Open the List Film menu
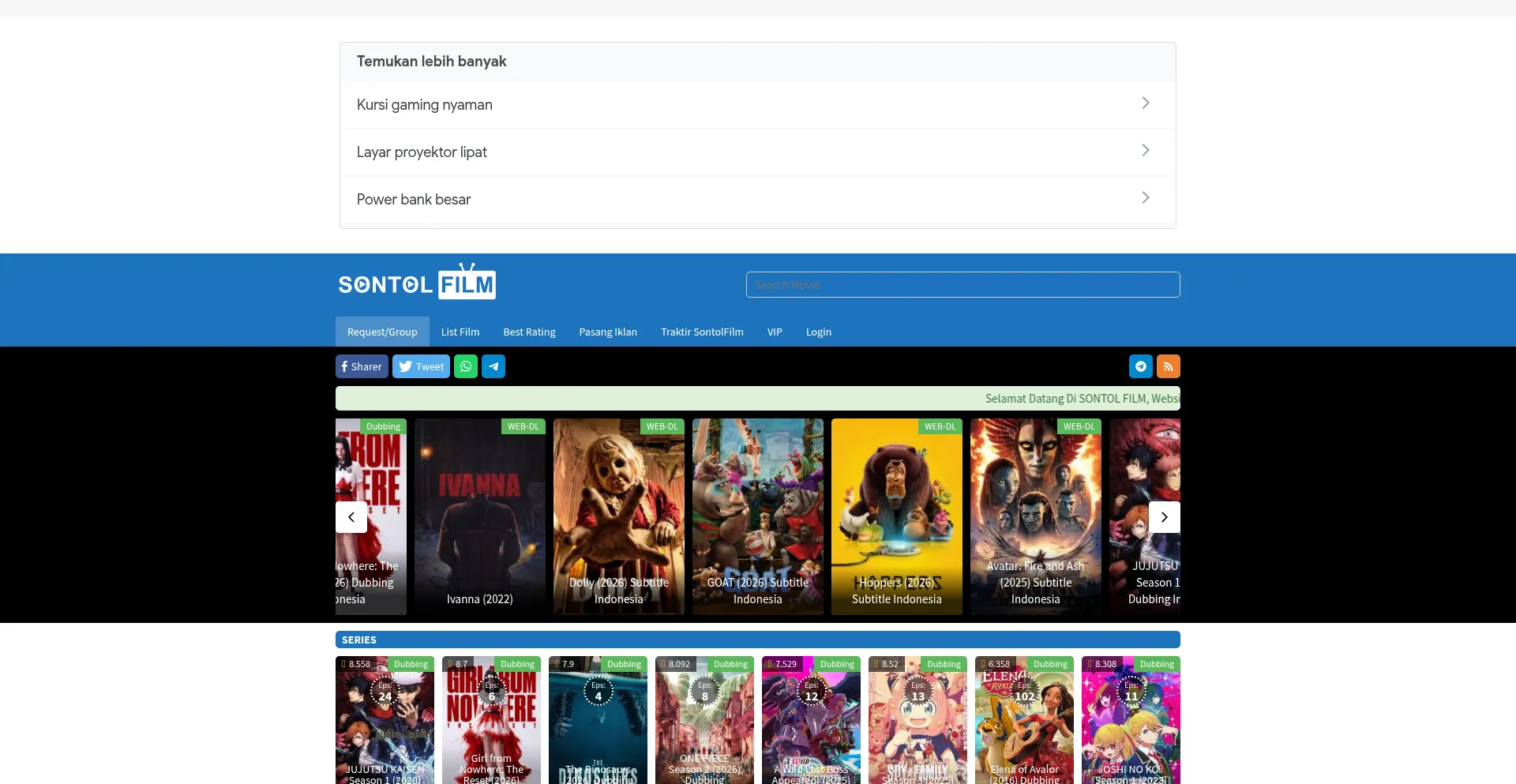 coord(460,332)
